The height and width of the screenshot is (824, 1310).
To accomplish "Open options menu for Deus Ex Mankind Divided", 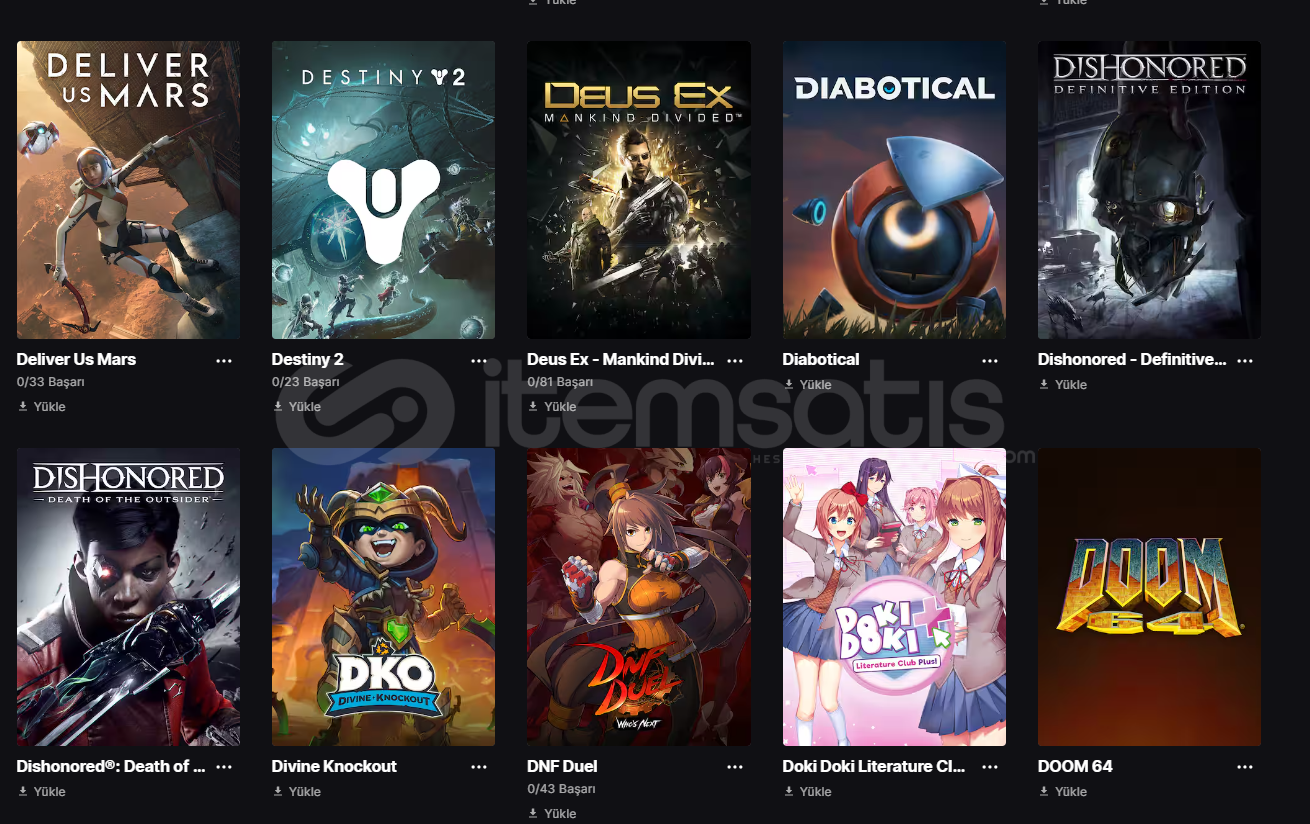I will point(735,361).
